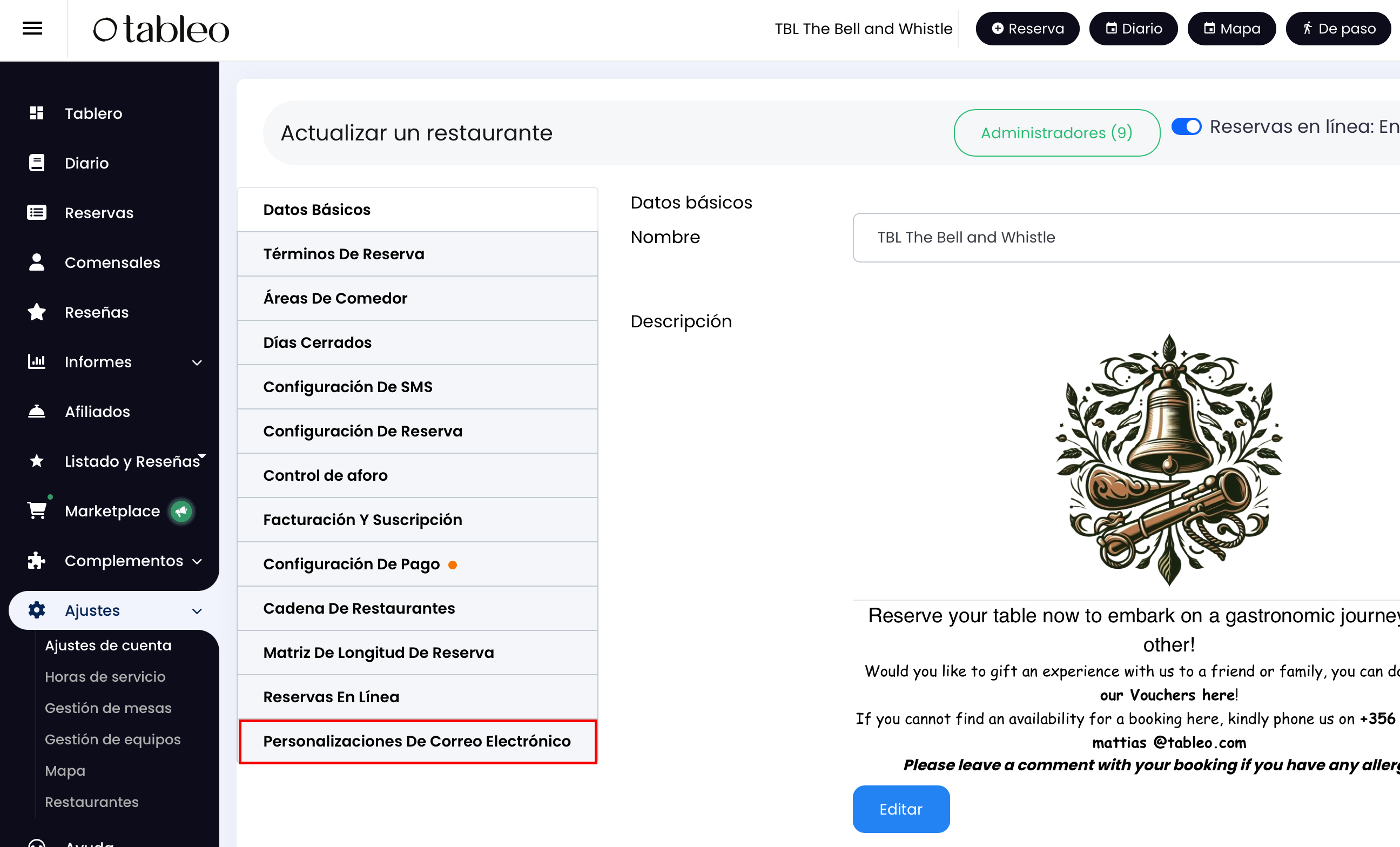1400x847 pixels.
Task: Click the blue Editar button
Action: [900, 809]
